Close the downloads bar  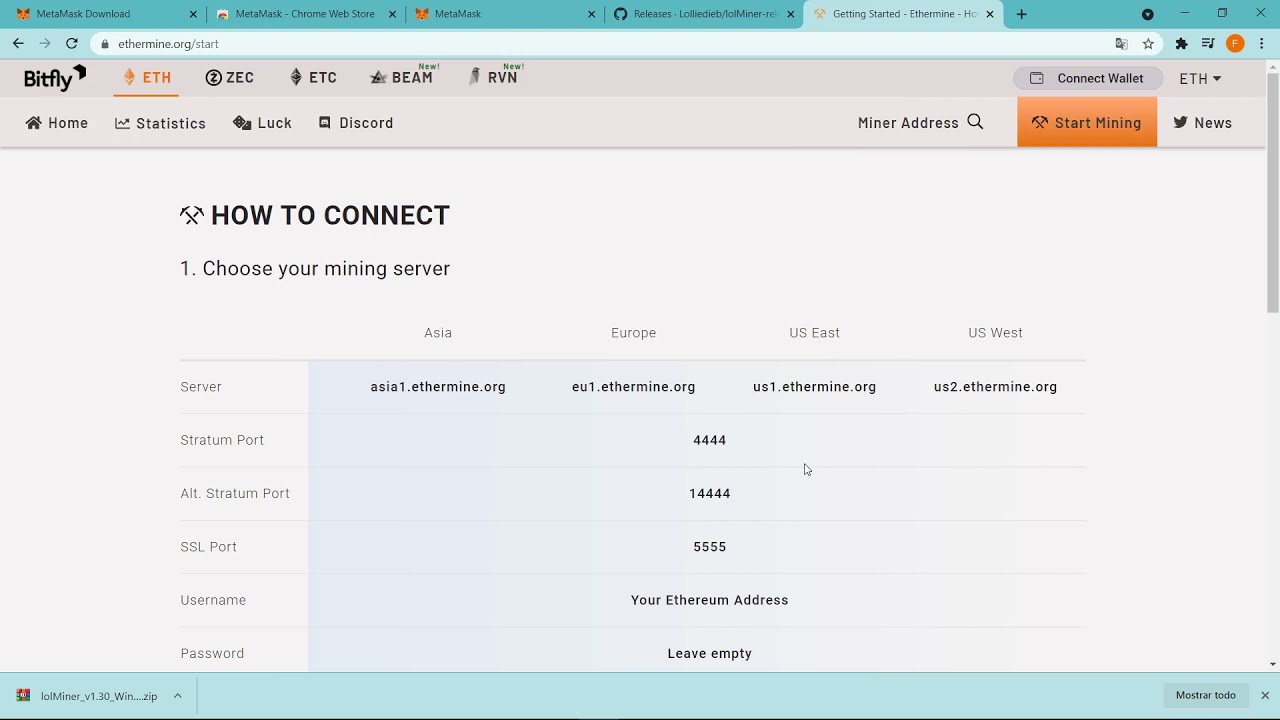pyautogui.click(x=1264, y=695)
